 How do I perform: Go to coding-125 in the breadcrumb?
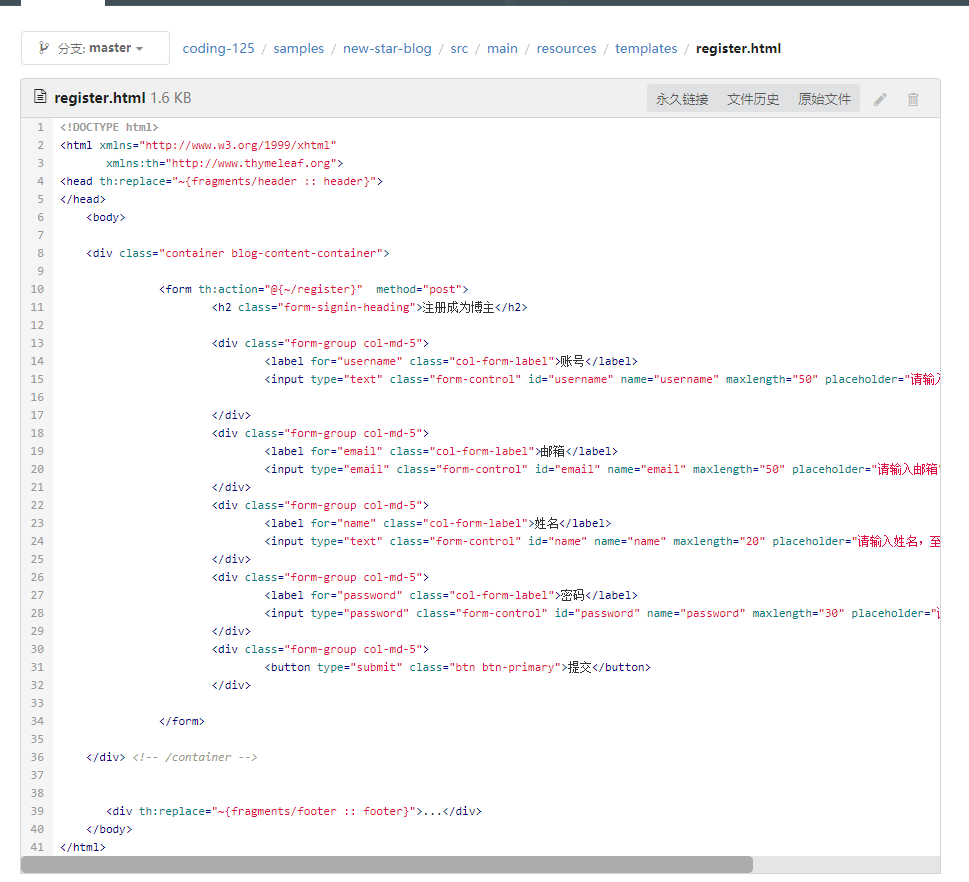click(x=218, y=48)
